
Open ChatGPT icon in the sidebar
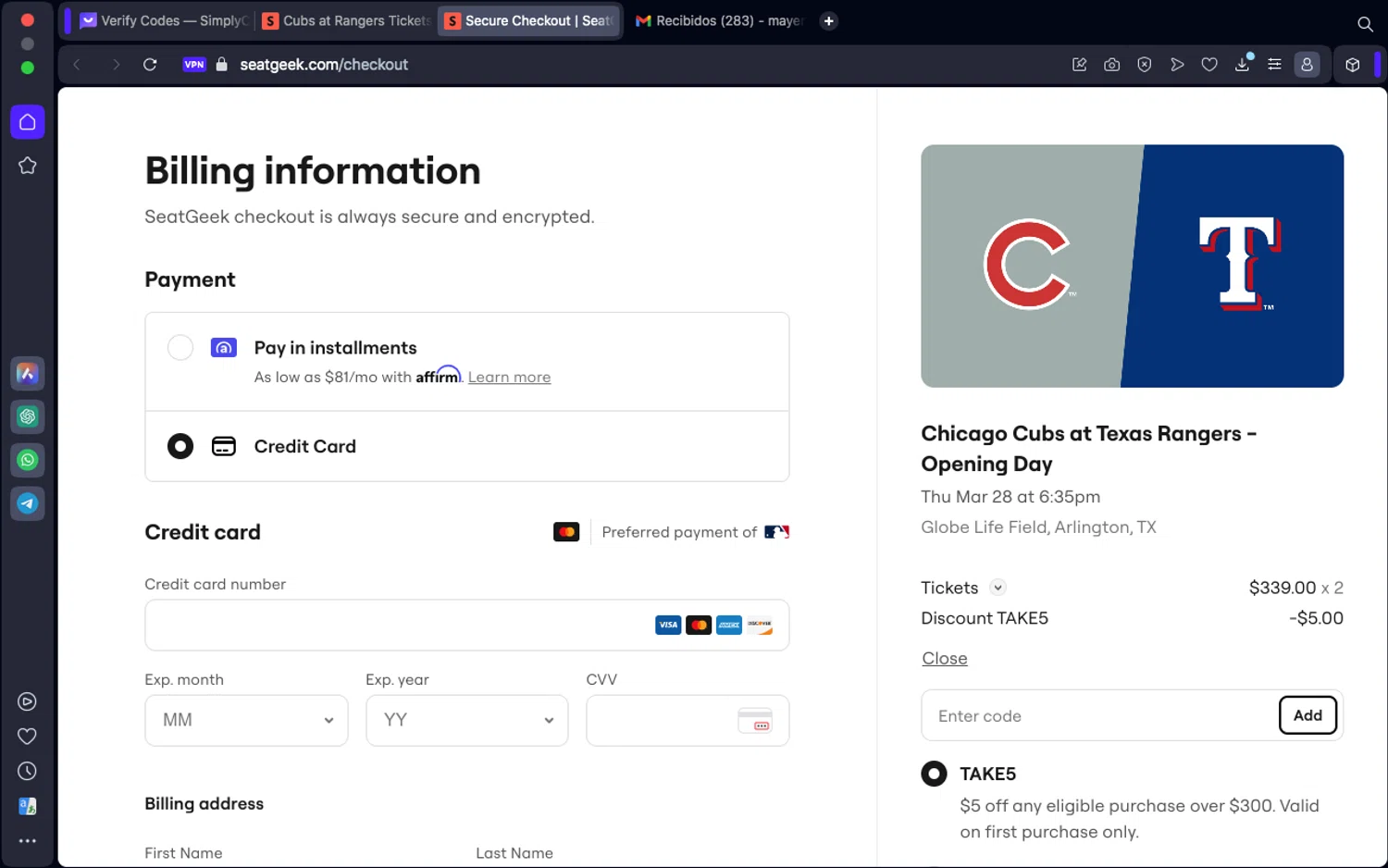(x=28, y=416)
